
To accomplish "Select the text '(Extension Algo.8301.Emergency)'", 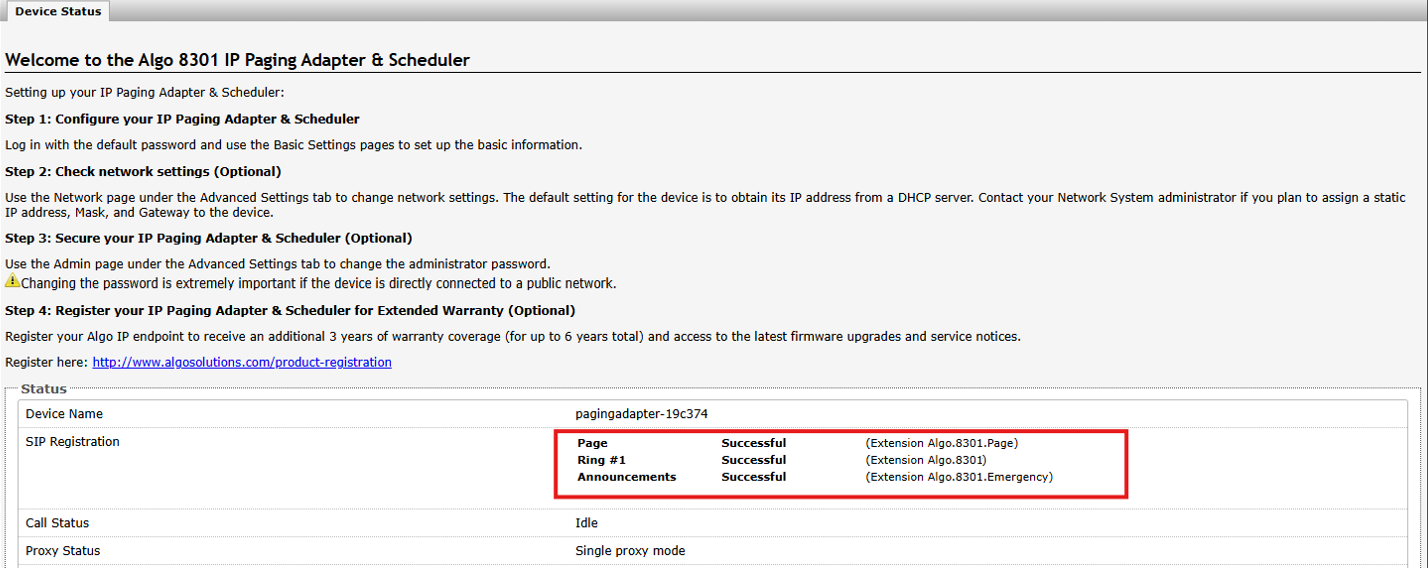I will click(959, 477).
